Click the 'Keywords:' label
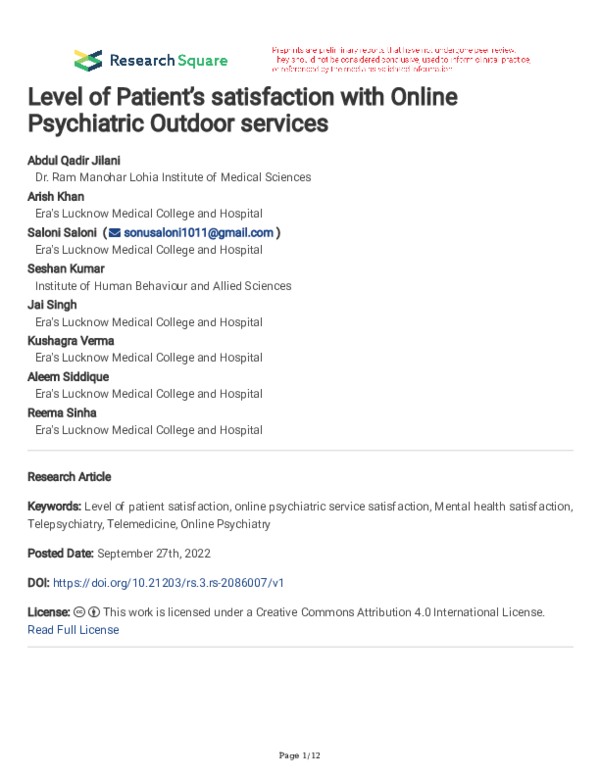Image resolution: width=600 pixels, height=776 pixels. (54, 507)
